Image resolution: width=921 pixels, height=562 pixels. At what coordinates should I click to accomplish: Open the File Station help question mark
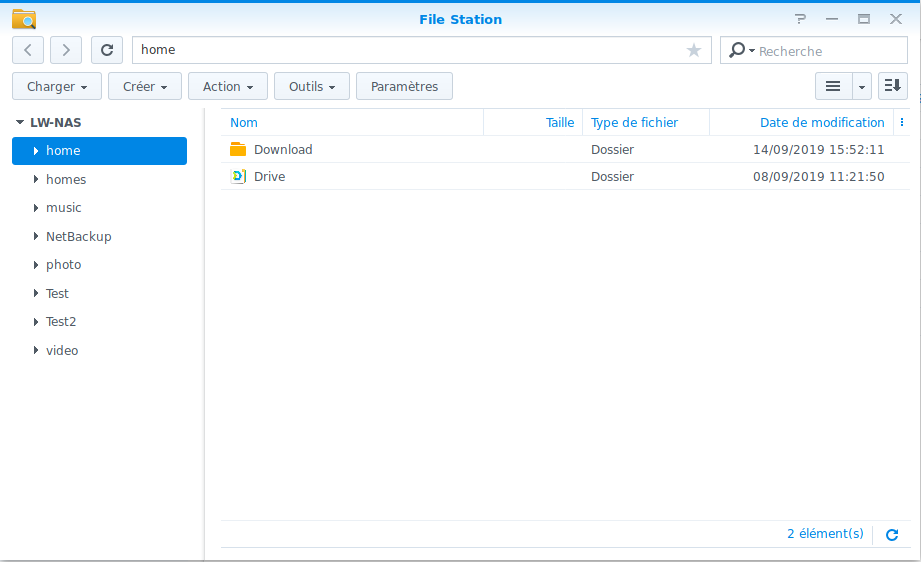tap(800, 19)
